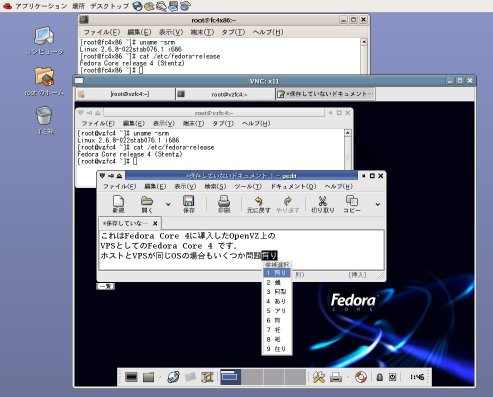Screen dimensions: 493x397
Task: Open タブ(T) menu in root@vzfc4 terminal
Action: 223,123
